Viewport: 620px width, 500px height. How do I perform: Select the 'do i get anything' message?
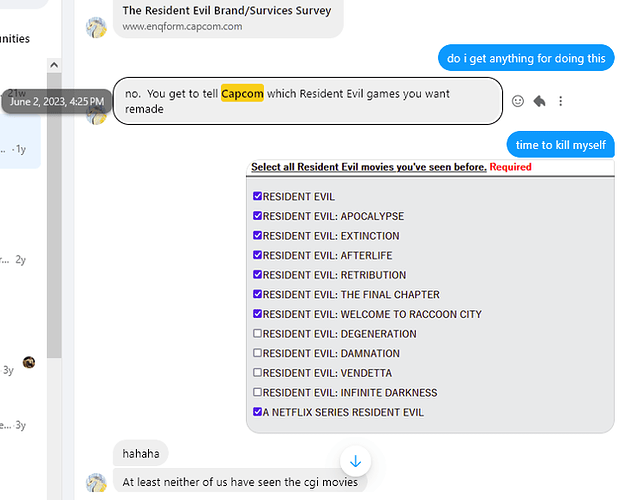[x=526, y=58]
